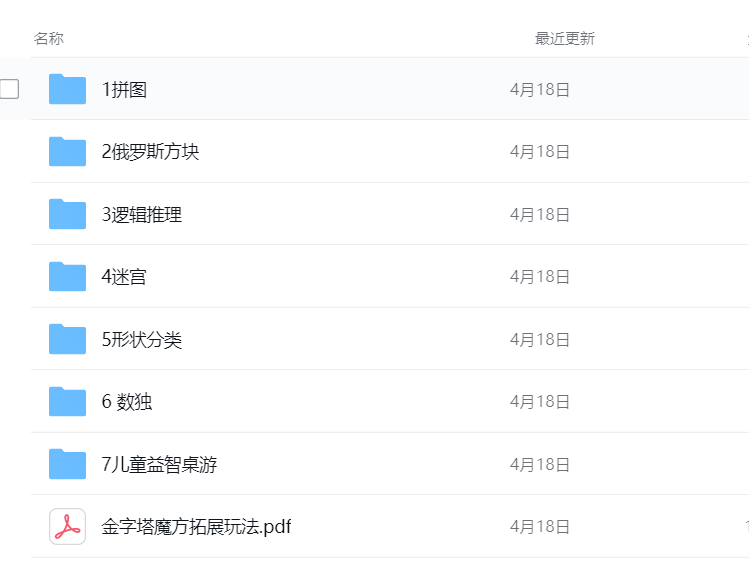This screenshot has width=749, height=572.
Task: Click the 5形状分类 folder icon
Action: tap(67, 339)
